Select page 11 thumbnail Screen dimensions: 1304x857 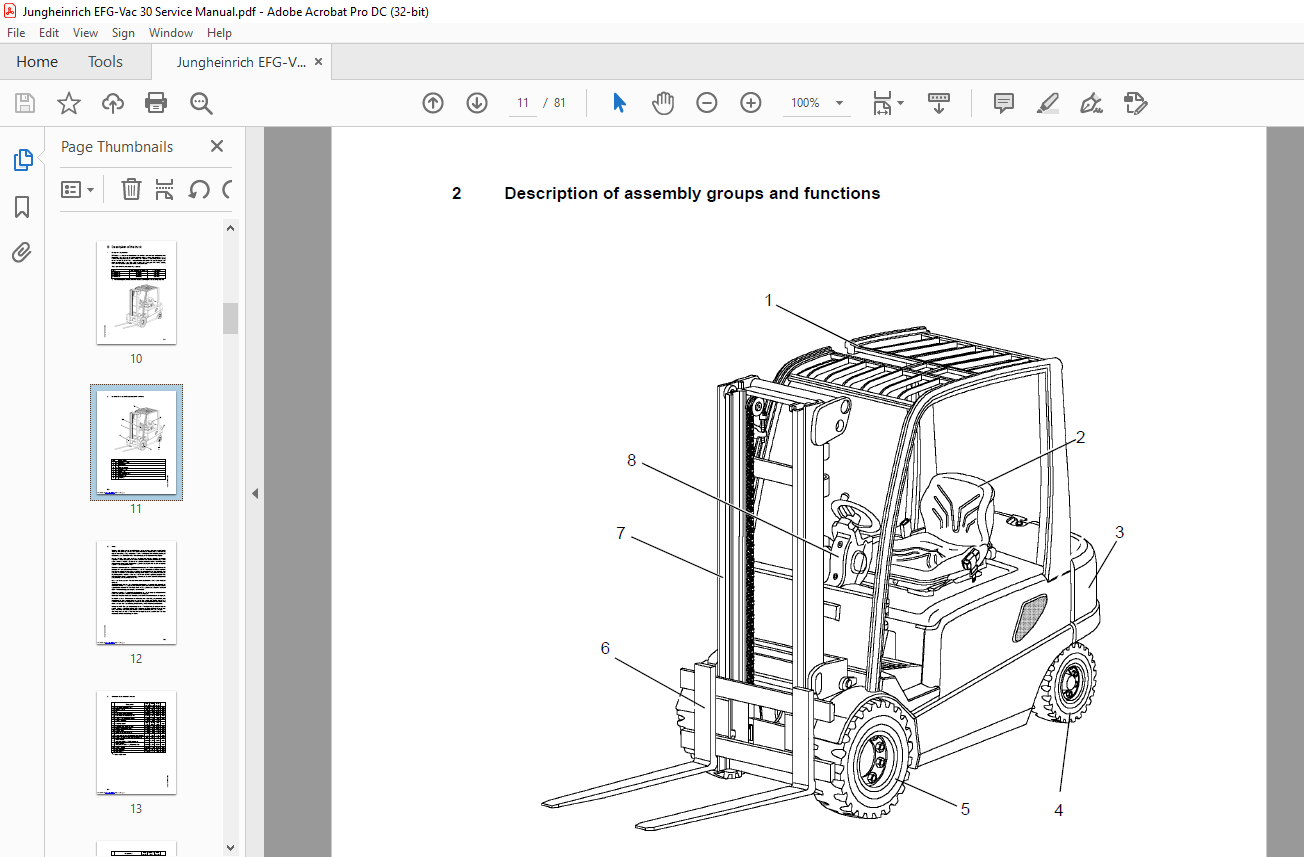pyautogui.click(x=136, y=442)
